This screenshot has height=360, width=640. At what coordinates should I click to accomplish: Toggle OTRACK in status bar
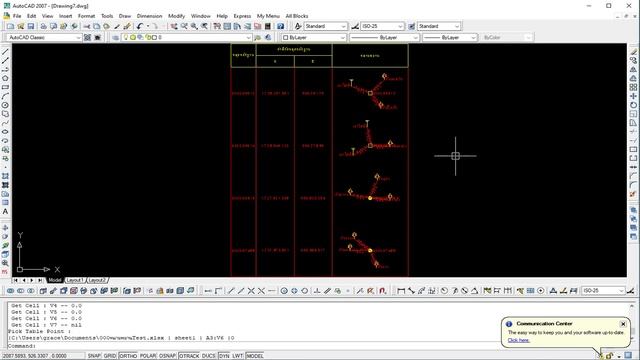click(189, 356)
